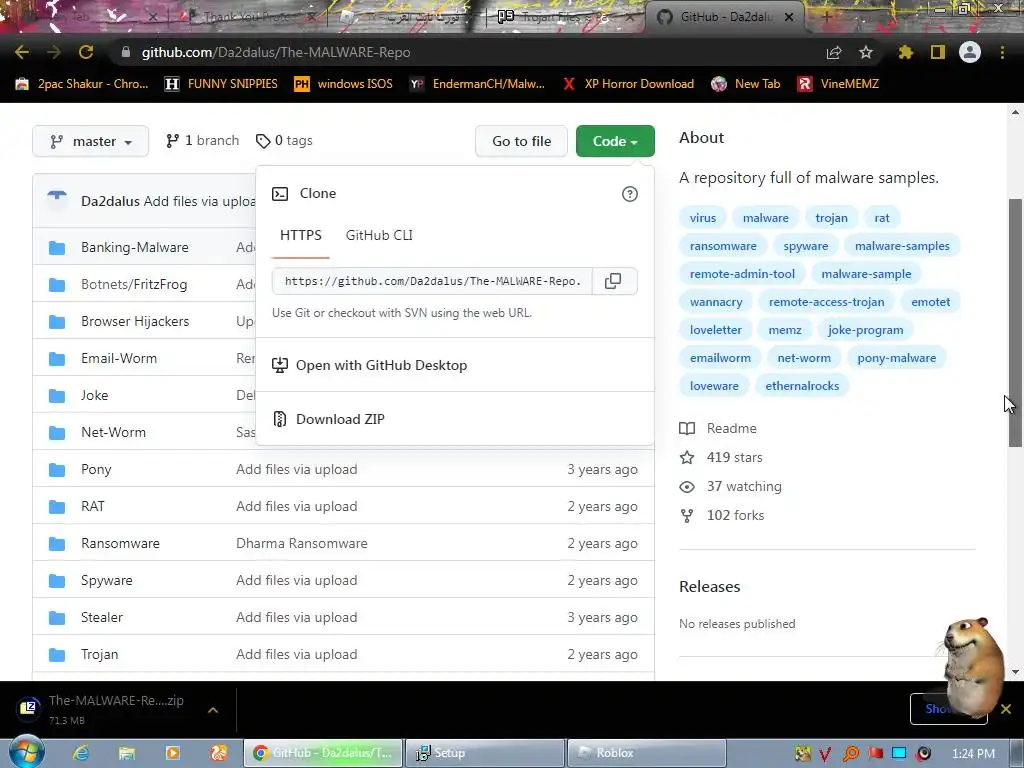Open the Pony folder
1024x768 pixels.
96,470
